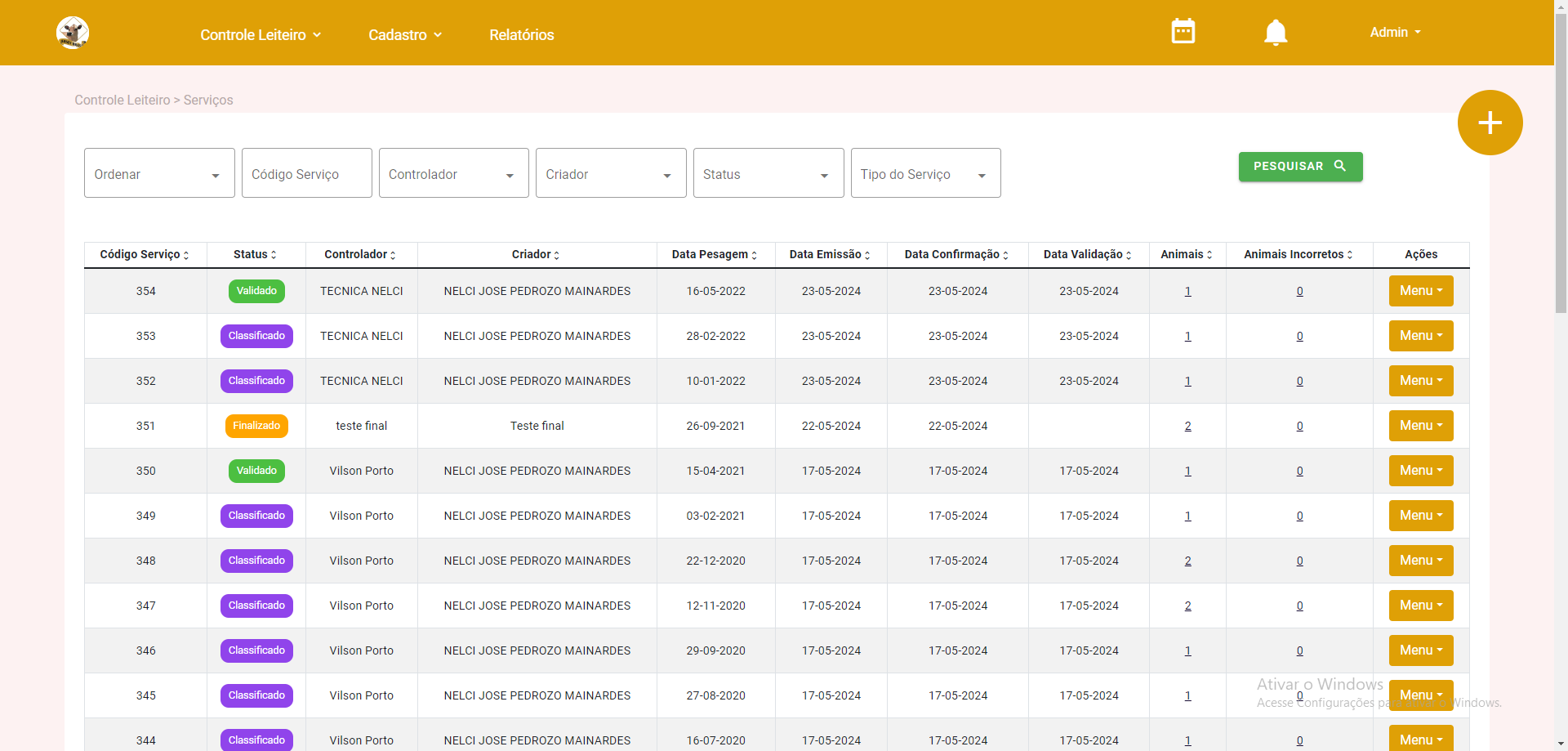Image resolution: width=1568 pixels, height=751 pixels.
Task: Open Menu dropdown for service 353
Action: click(x=1421, y=336)
